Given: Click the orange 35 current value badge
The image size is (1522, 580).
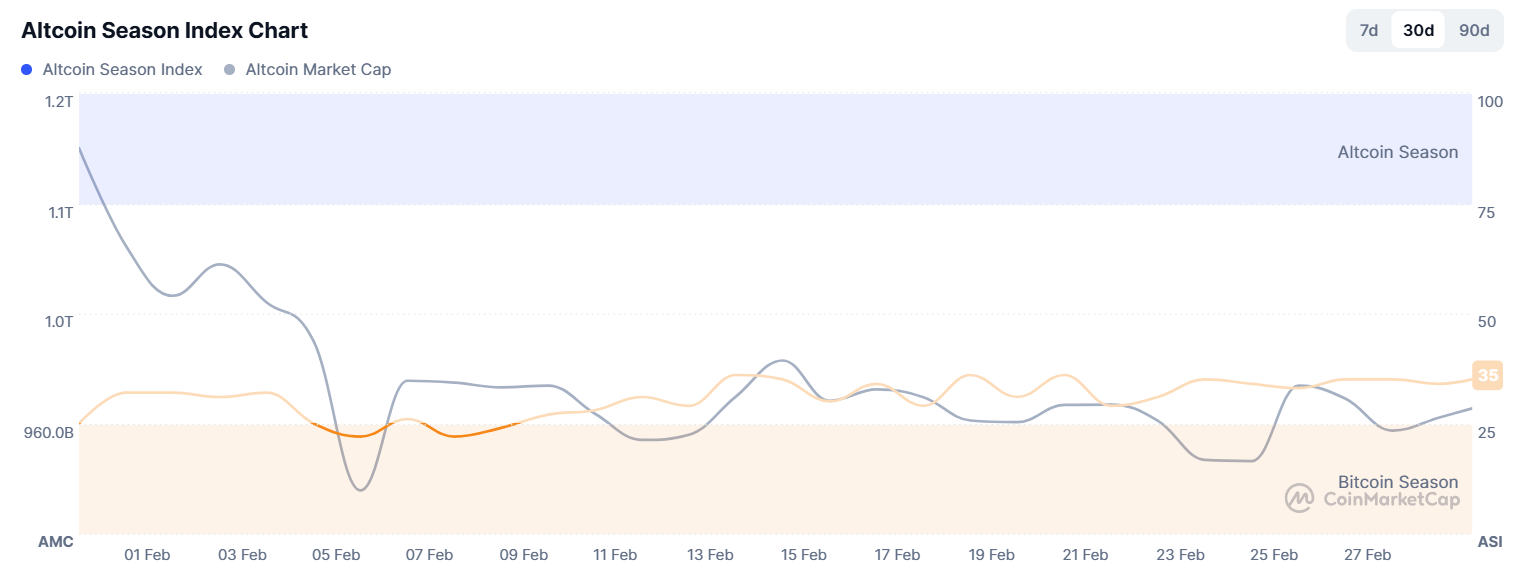Looking at the screenshot, I should point(1488,376).
